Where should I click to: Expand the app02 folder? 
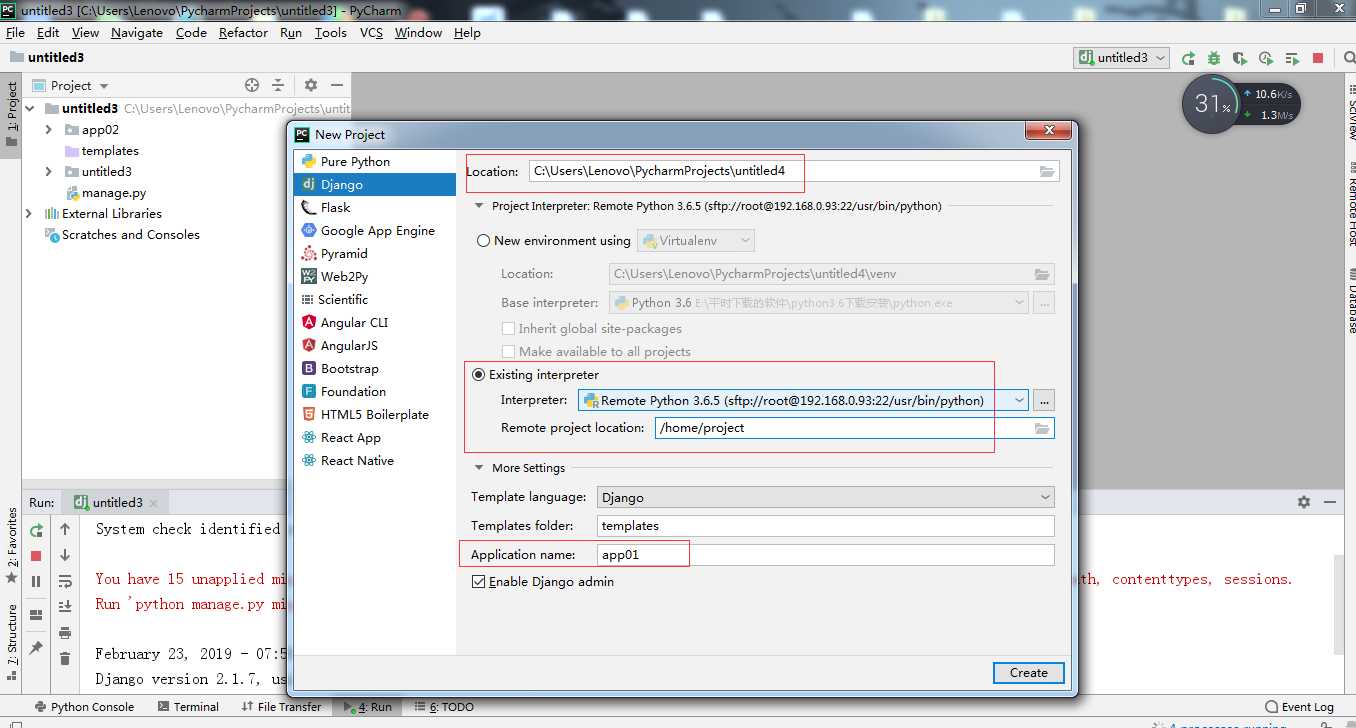coord(48,129)
